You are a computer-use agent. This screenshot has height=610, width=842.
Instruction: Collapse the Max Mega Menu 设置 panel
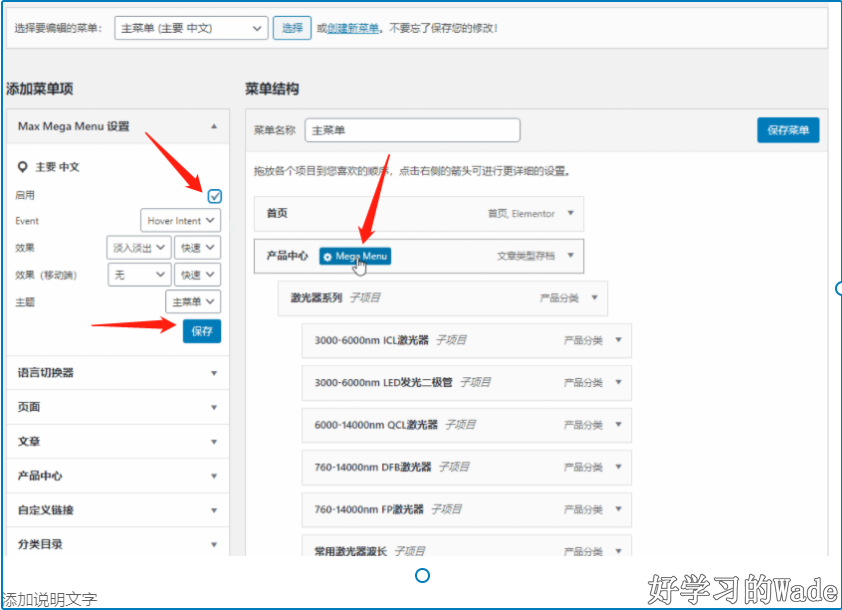(214, 127)
